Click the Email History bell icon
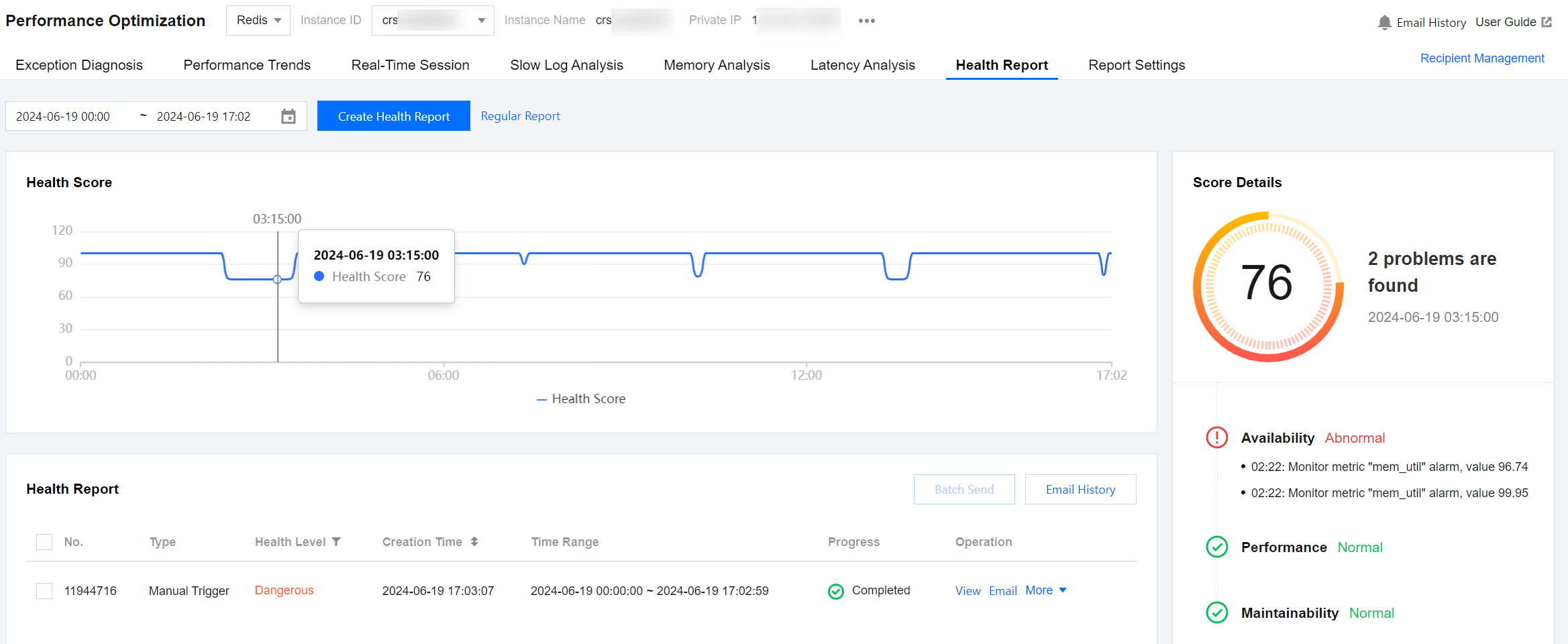The image size is (1568, 644). click(x=1383, y=23)
